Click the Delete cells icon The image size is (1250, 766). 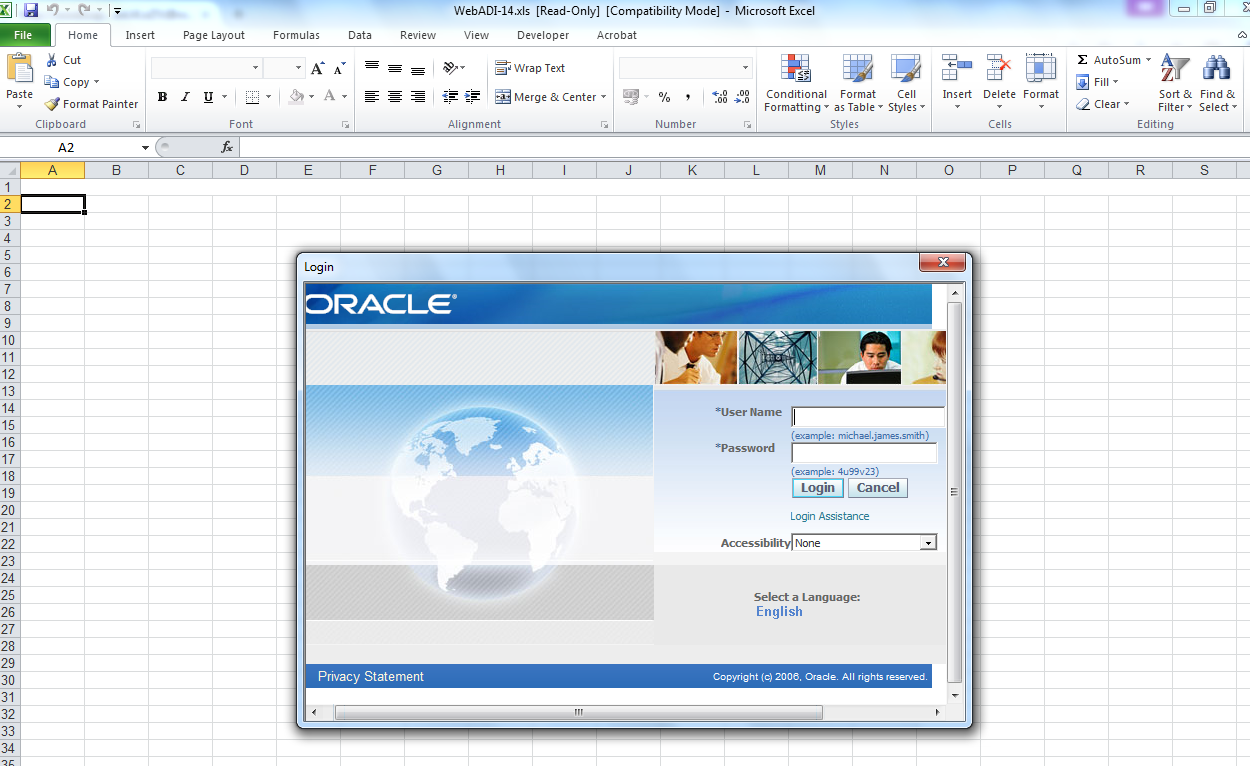999,68
